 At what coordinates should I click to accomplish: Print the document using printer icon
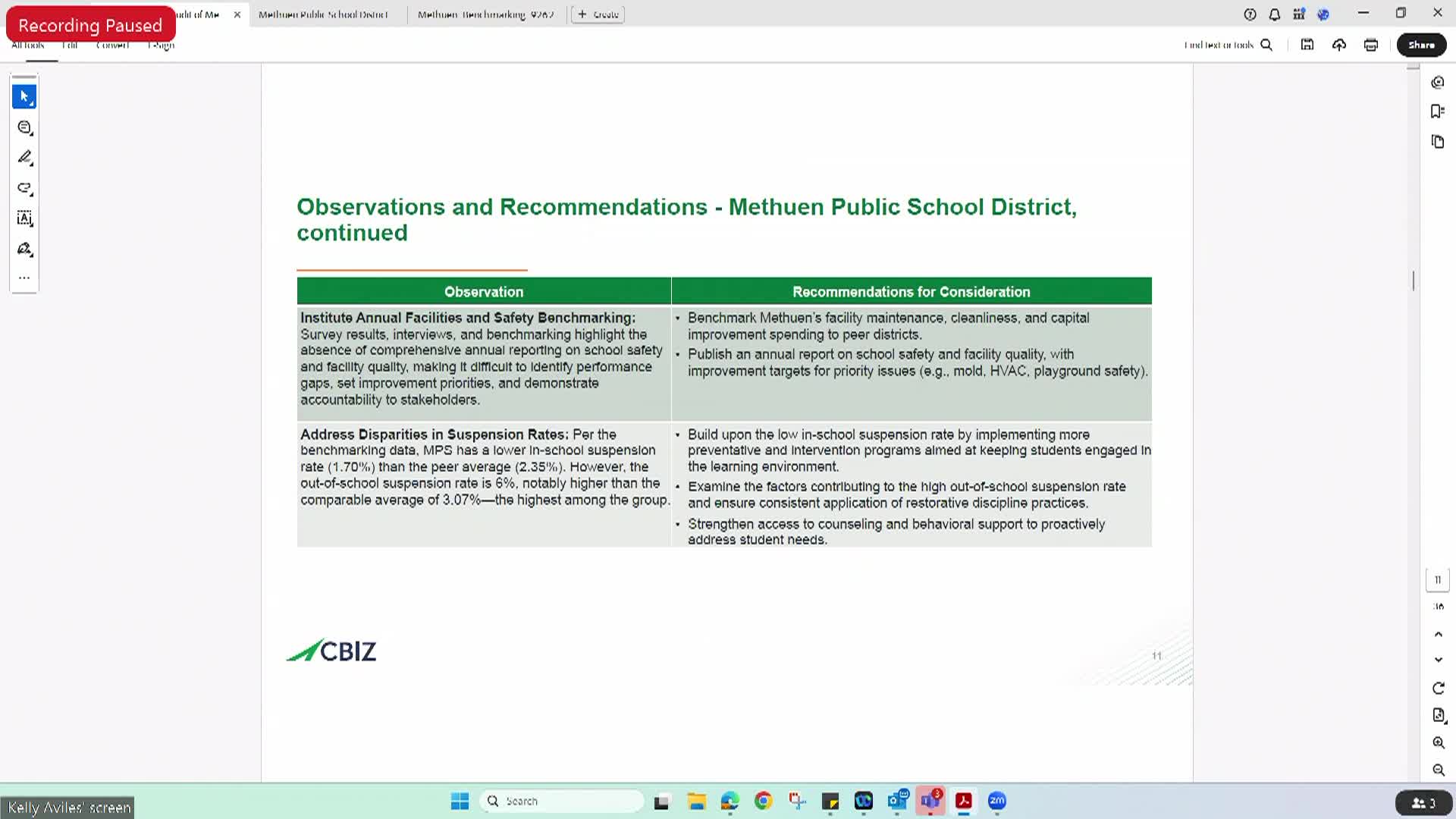1371,45
